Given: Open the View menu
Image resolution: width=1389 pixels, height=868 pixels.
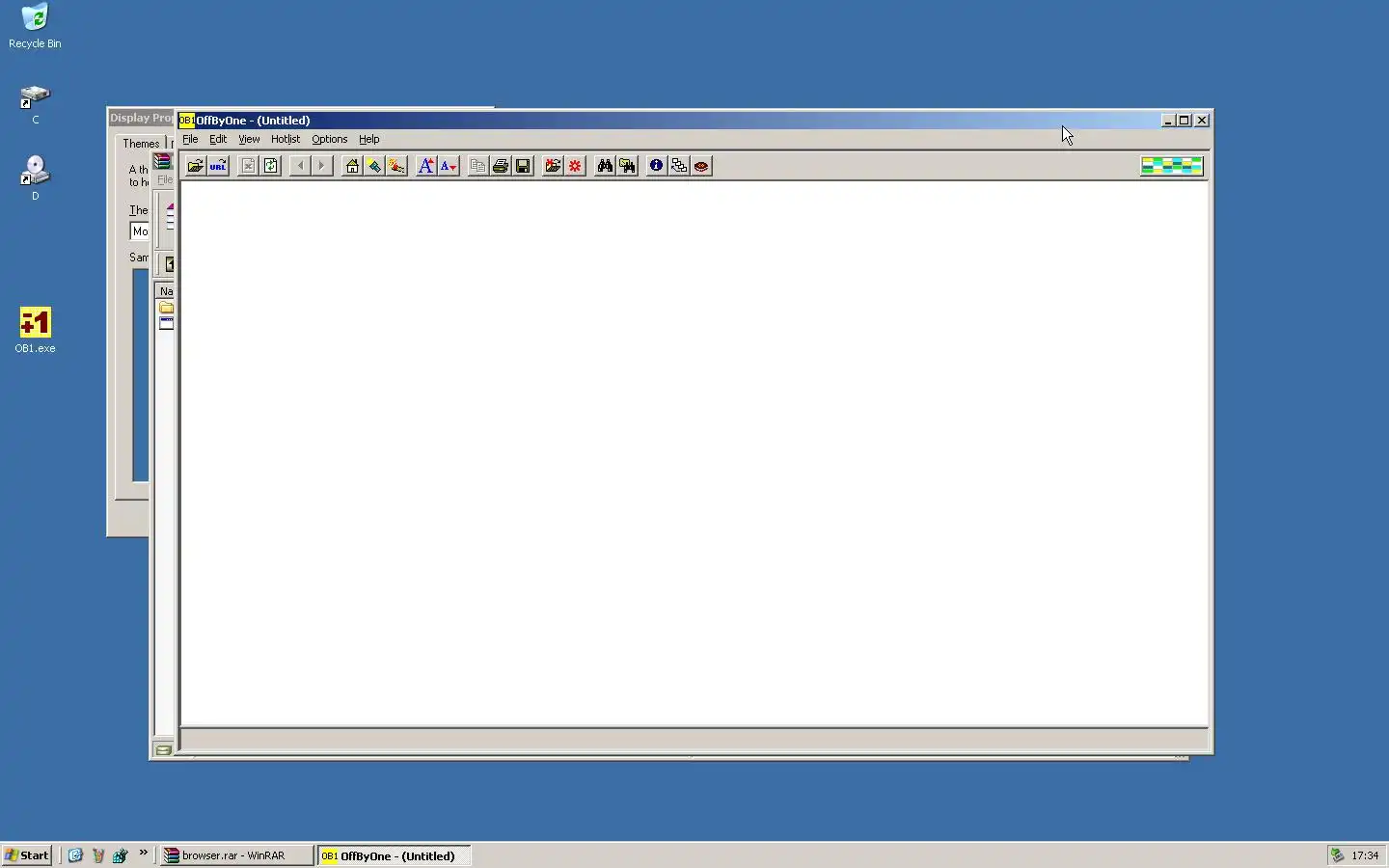Looking at the screenshot, I should coord(249,139).
